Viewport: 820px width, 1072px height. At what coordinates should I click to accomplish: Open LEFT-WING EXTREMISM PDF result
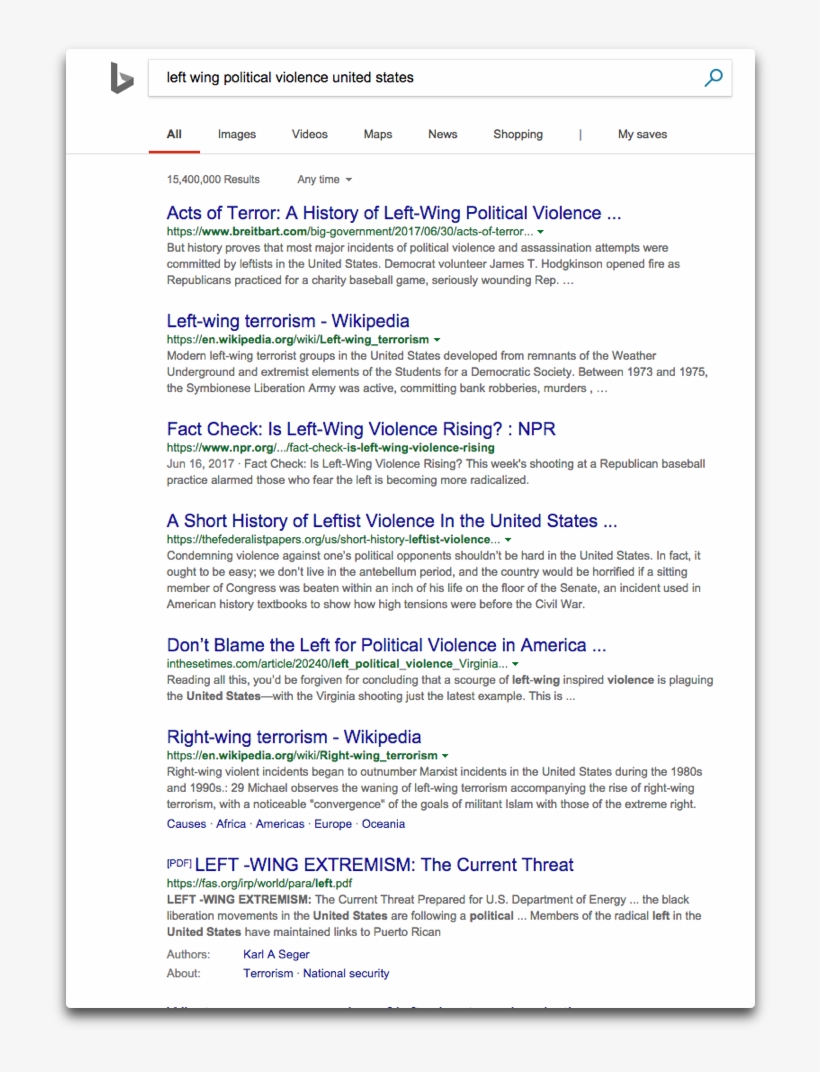pos(384,864)
